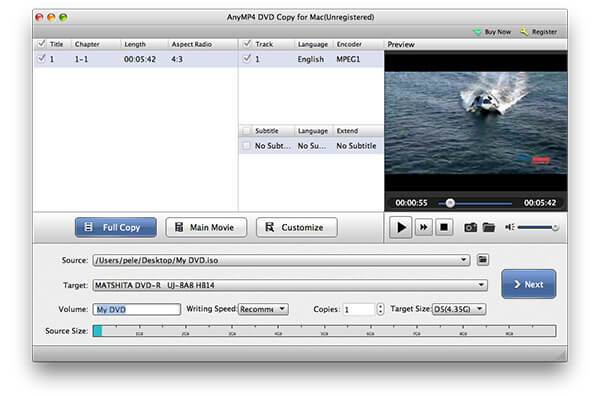Click the Play button in preview controls
Screen dimensions: 600x396
[401, 227]
